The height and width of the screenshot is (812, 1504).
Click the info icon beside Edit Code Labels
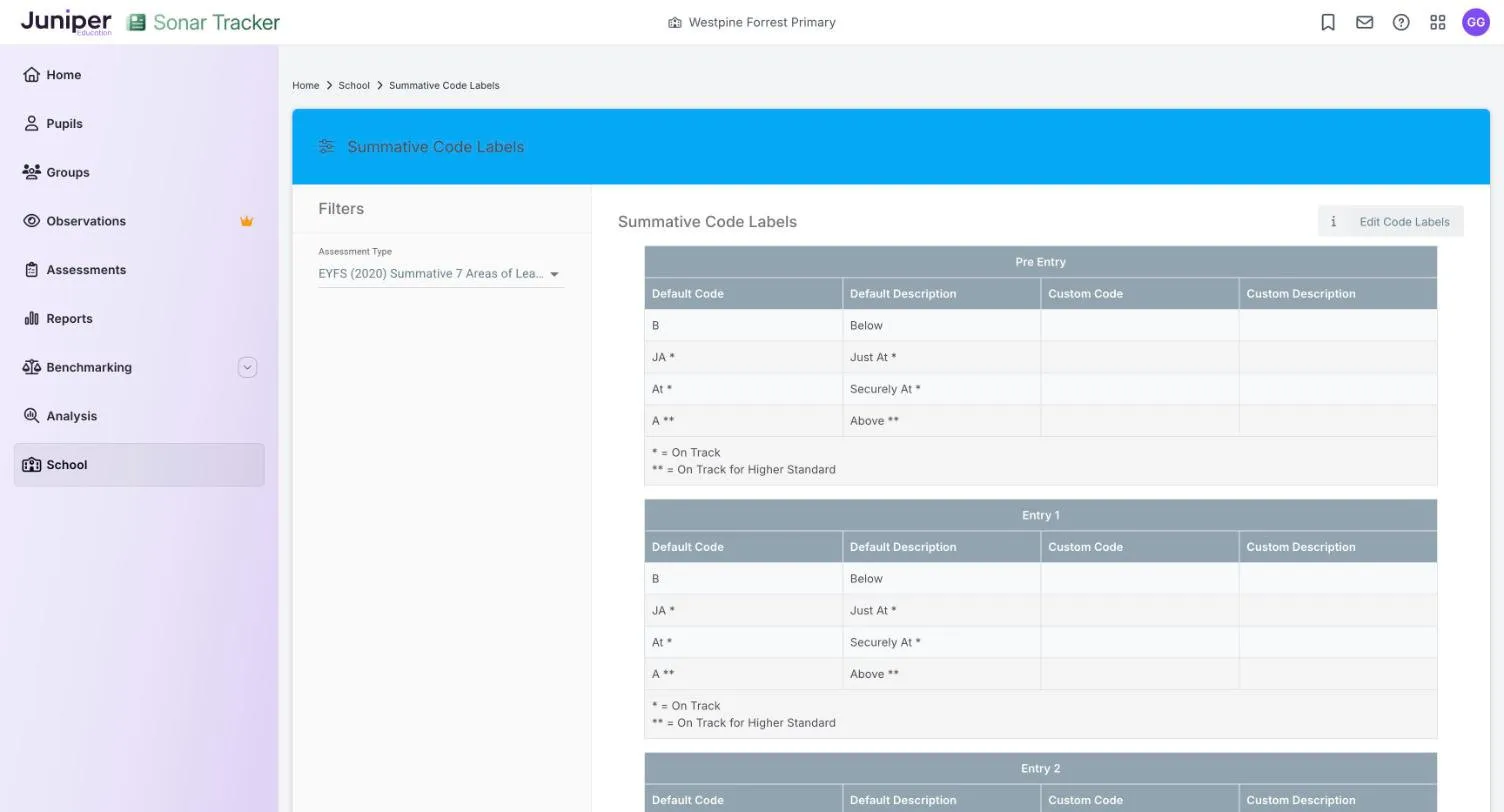[1333, 222]
